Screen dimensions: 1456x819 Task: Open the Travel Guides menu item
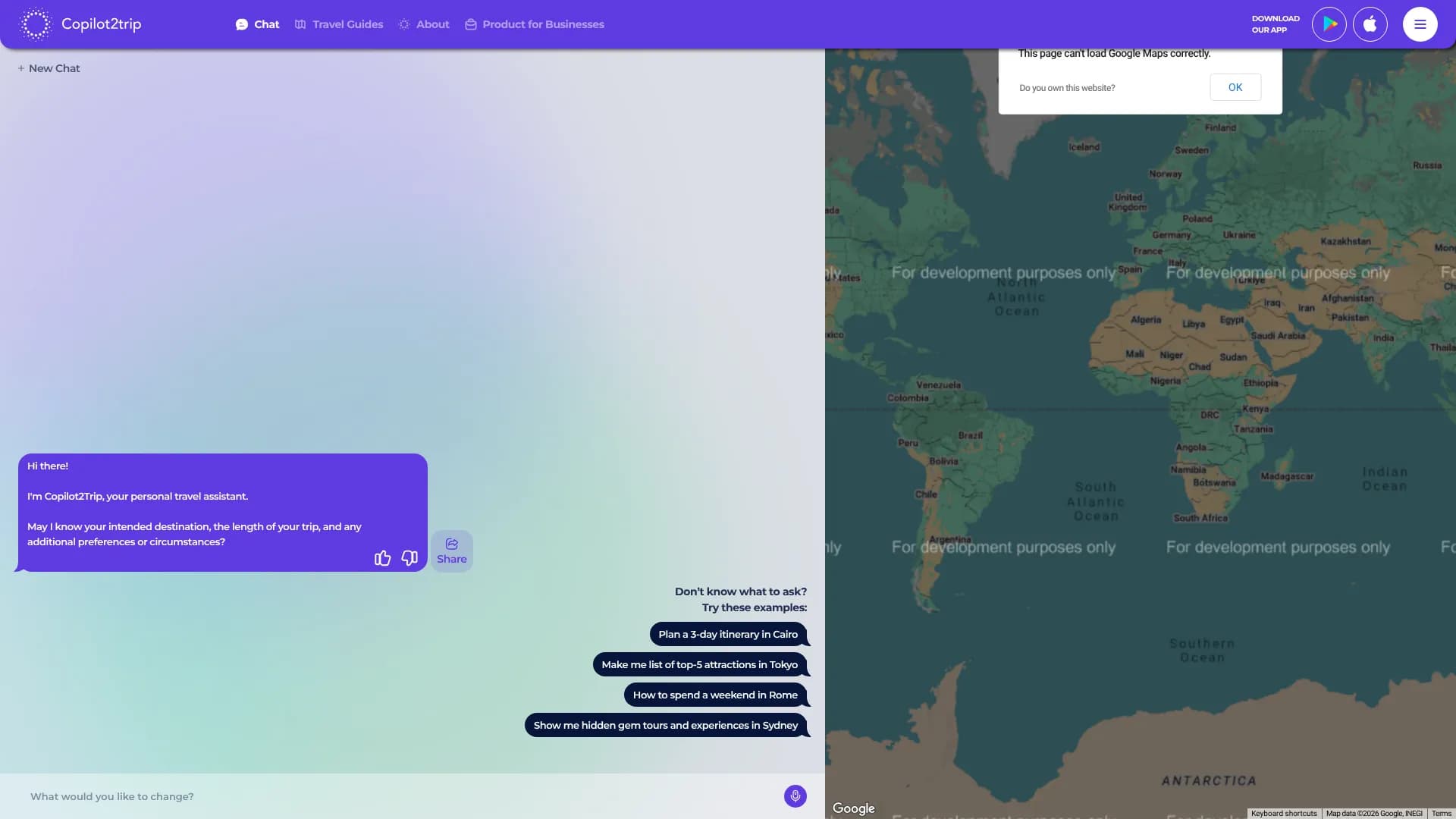pos(339,24)
